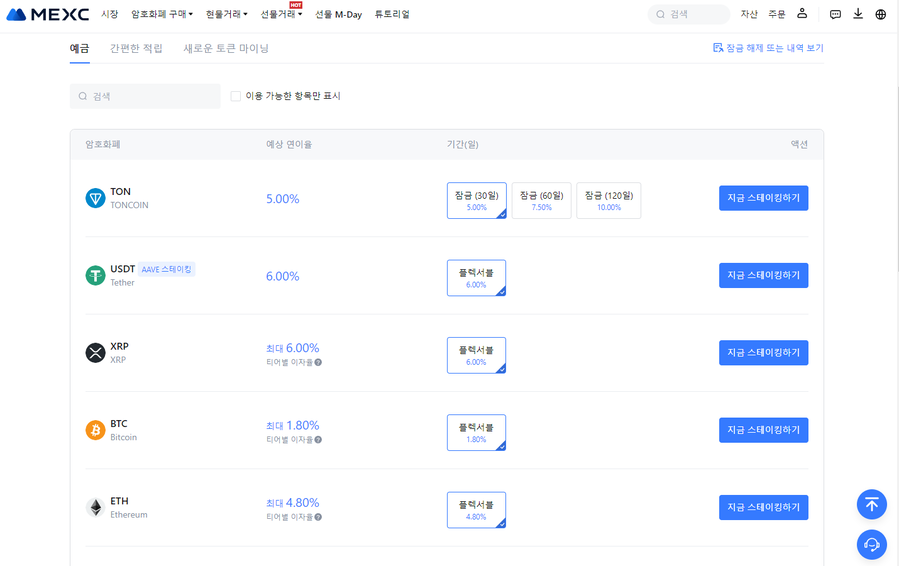Select ETH flexible 4.80% option
Viewport: 899px width, 566px height.
coord(476,510)
